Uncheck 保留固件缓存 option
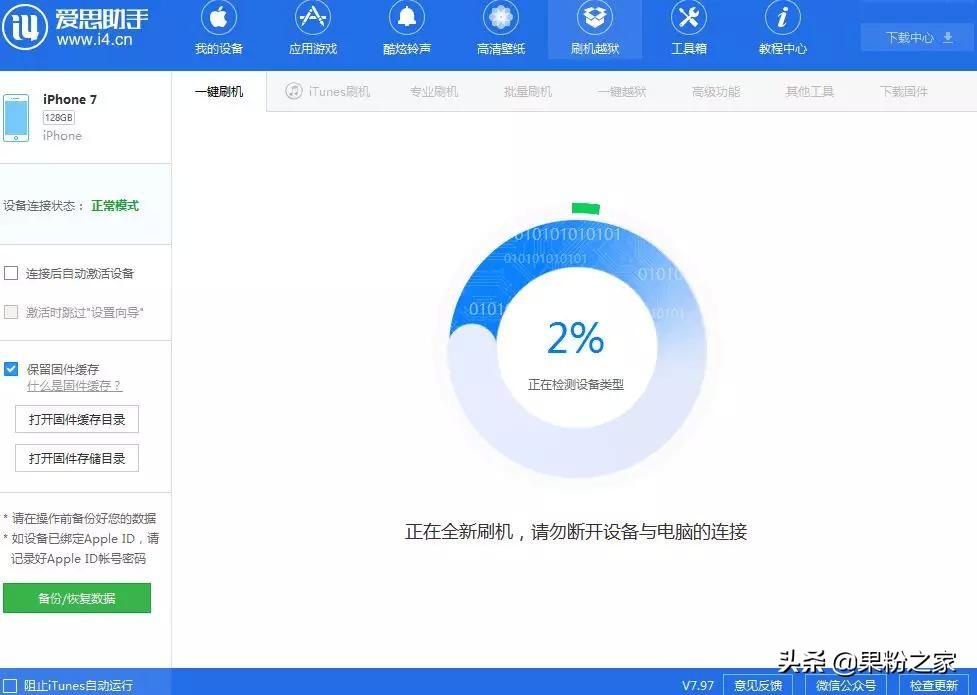This screenshot has width=977, height=695. pos(10,368)
